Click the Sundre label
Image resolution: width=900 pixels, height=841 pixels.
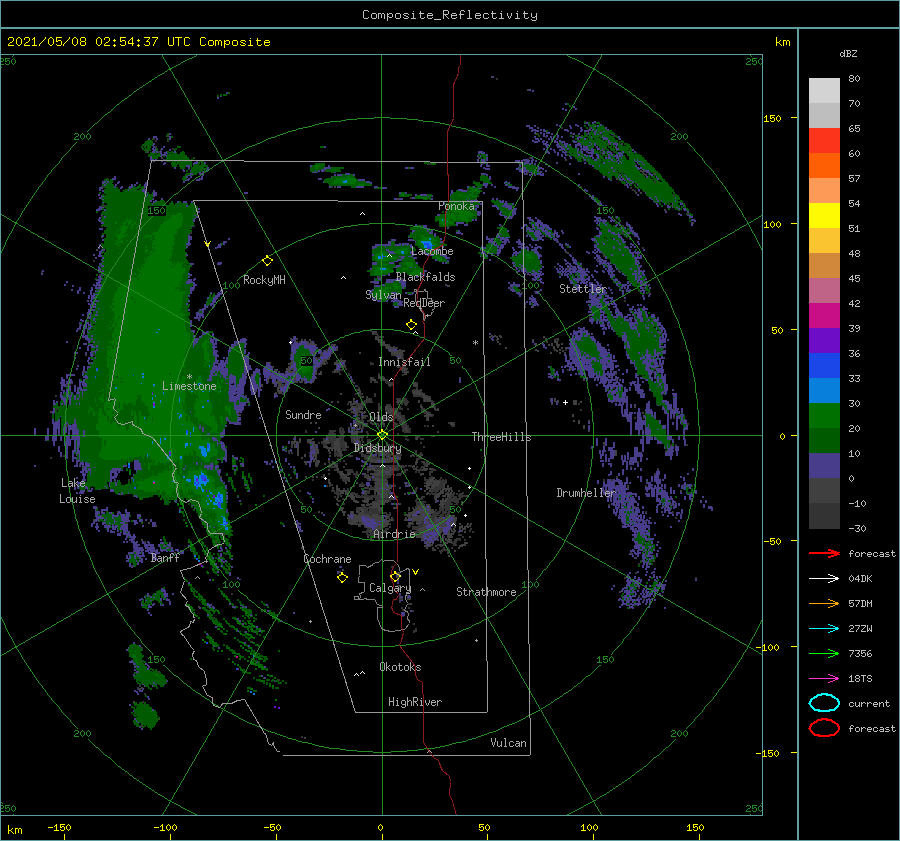[303, 414]
